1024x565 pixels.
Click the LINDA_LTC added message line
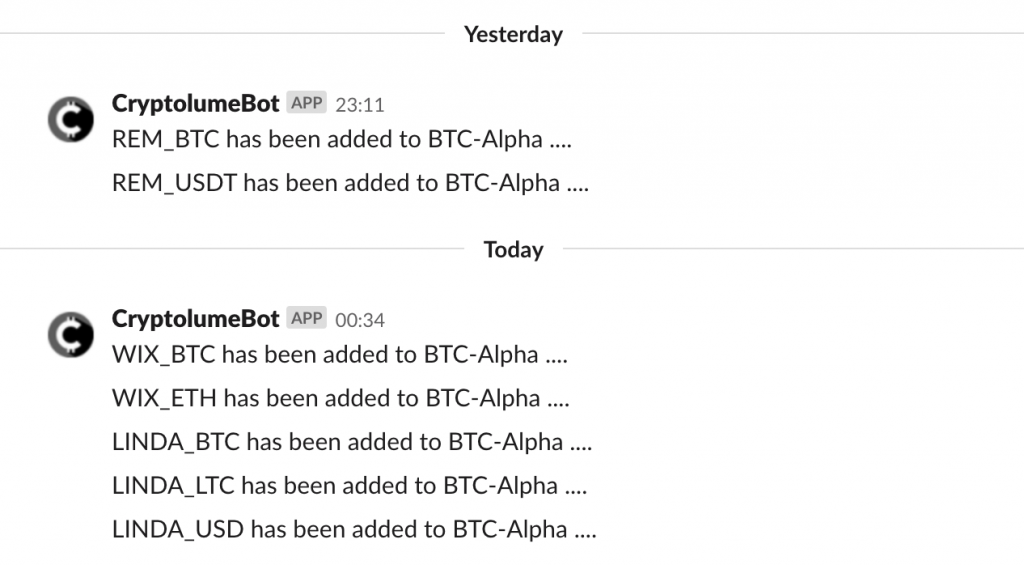click(x=349, y=486)
